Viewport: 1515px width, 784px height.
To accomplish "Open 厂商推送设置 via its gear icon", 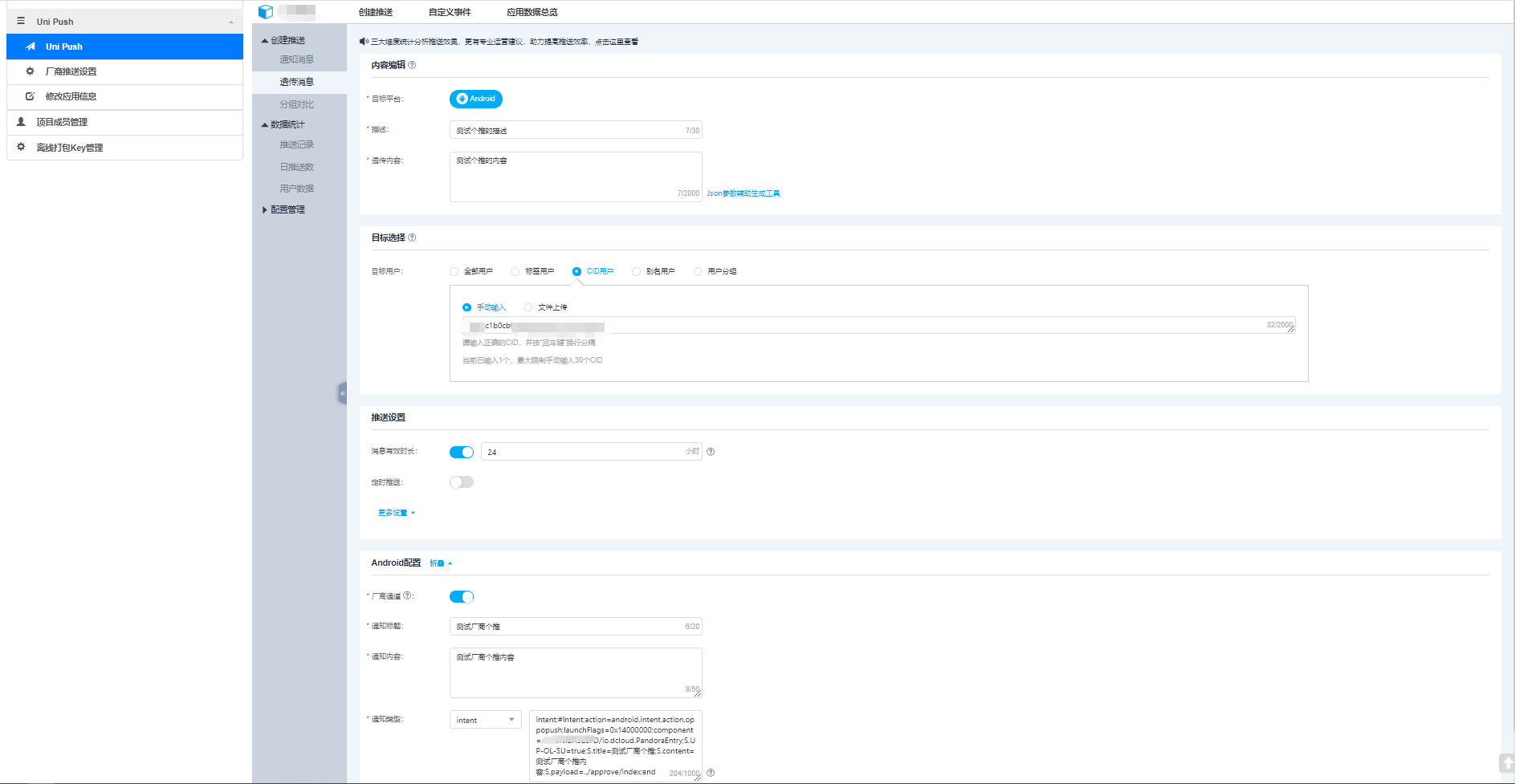I will pos(30,71).
